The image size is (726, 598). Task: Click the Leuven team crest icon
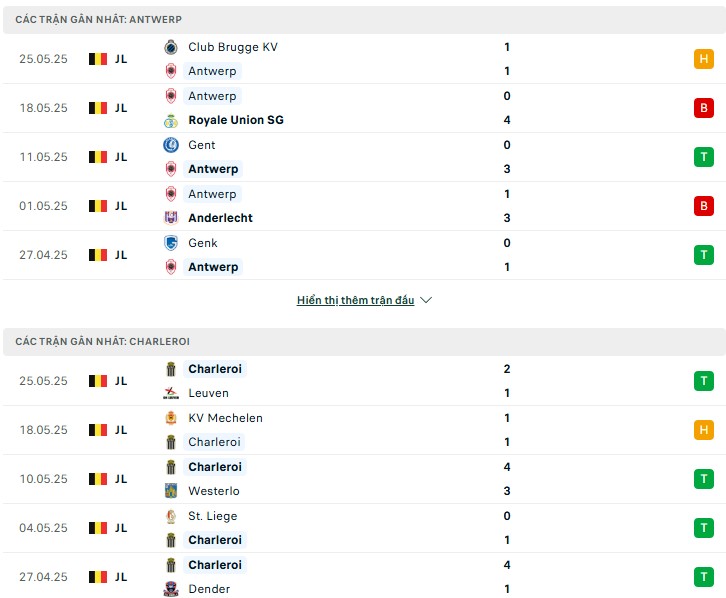coord(171,393)
